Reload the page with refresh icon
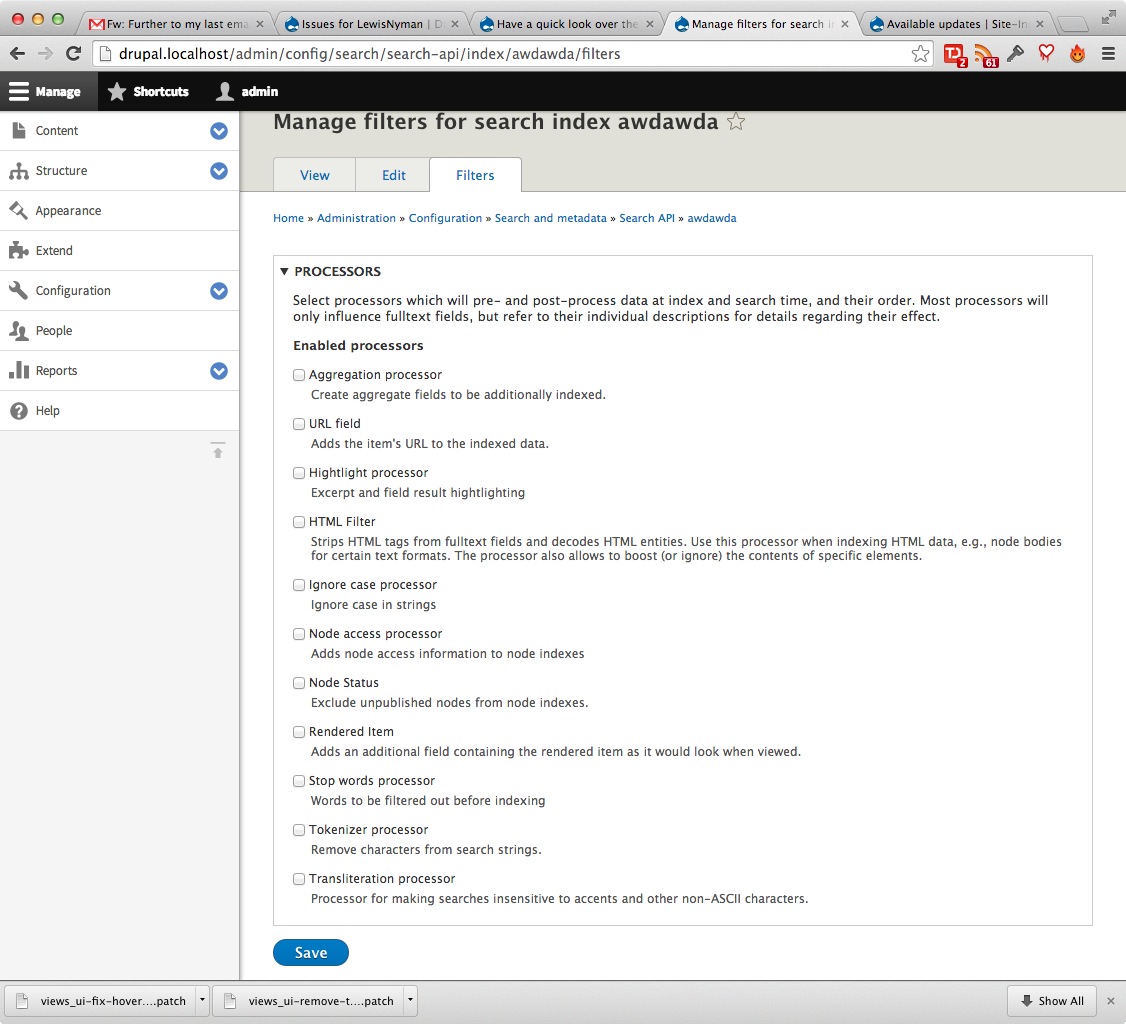Screen dimensions: 1126x1024 [x=73, y=54]
